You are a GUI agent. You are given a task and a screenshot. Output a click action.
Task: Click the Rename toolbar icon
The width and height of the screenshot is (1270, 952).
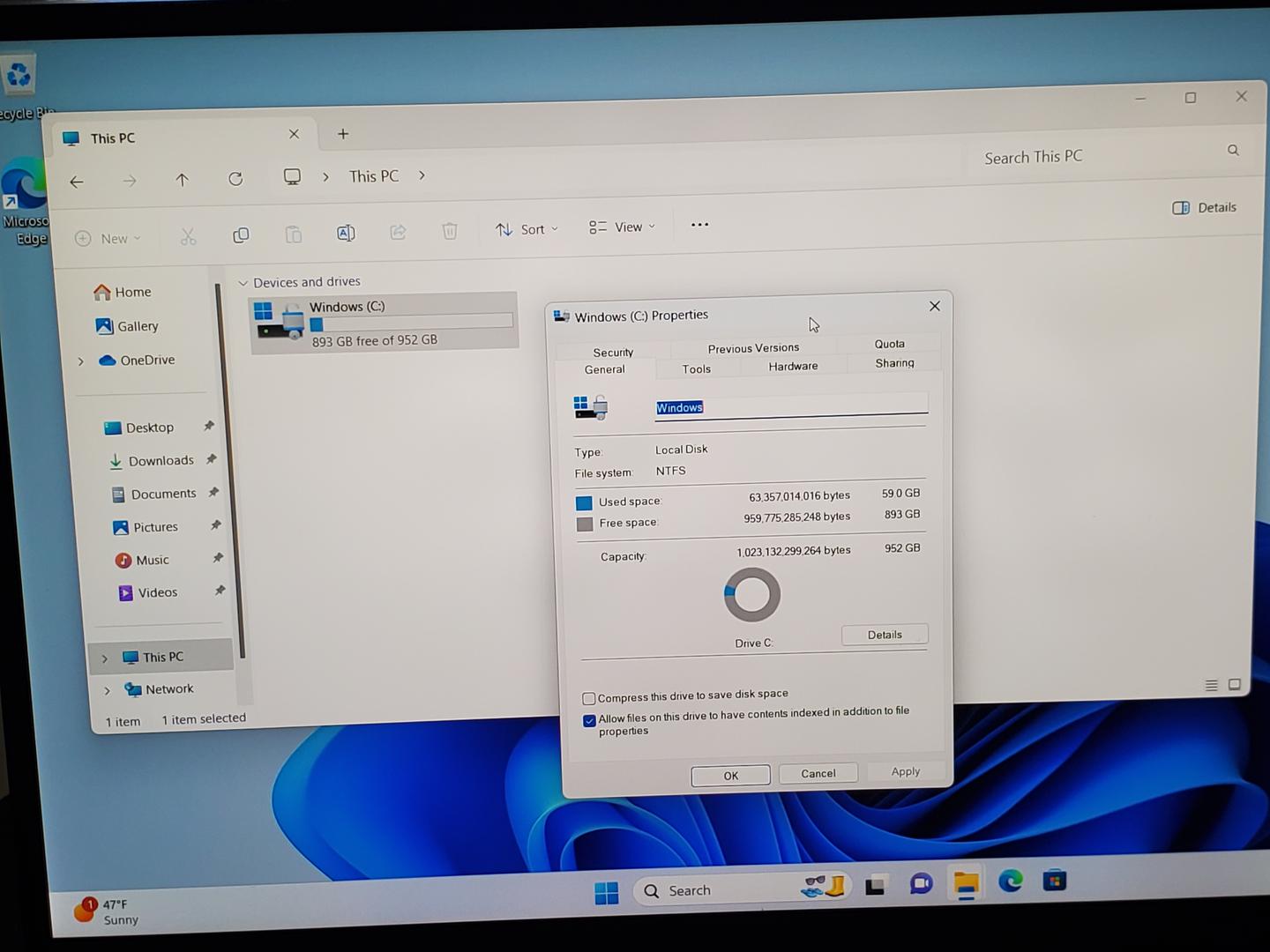[x=346, y=233]
